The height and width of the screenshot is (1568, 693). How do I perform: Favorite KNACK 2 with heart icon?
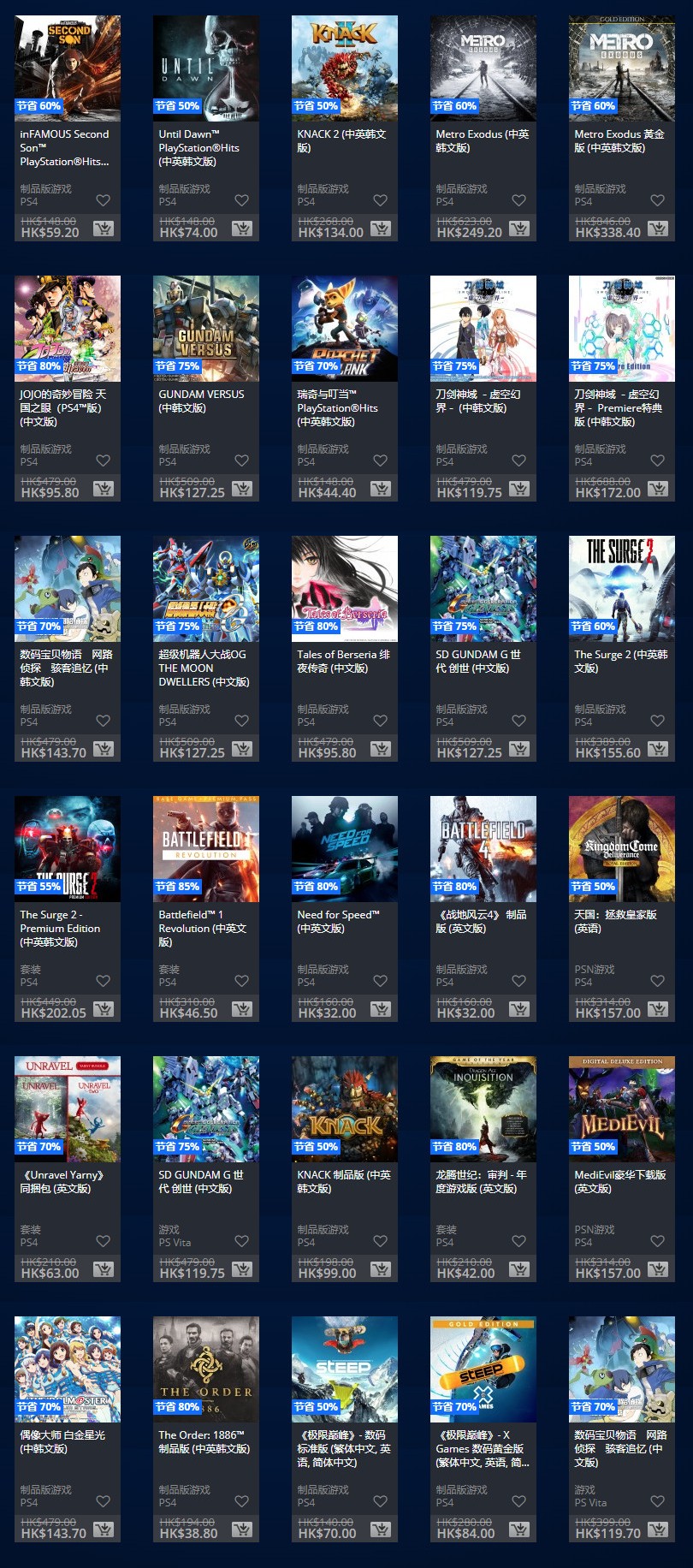click(381, 200)
